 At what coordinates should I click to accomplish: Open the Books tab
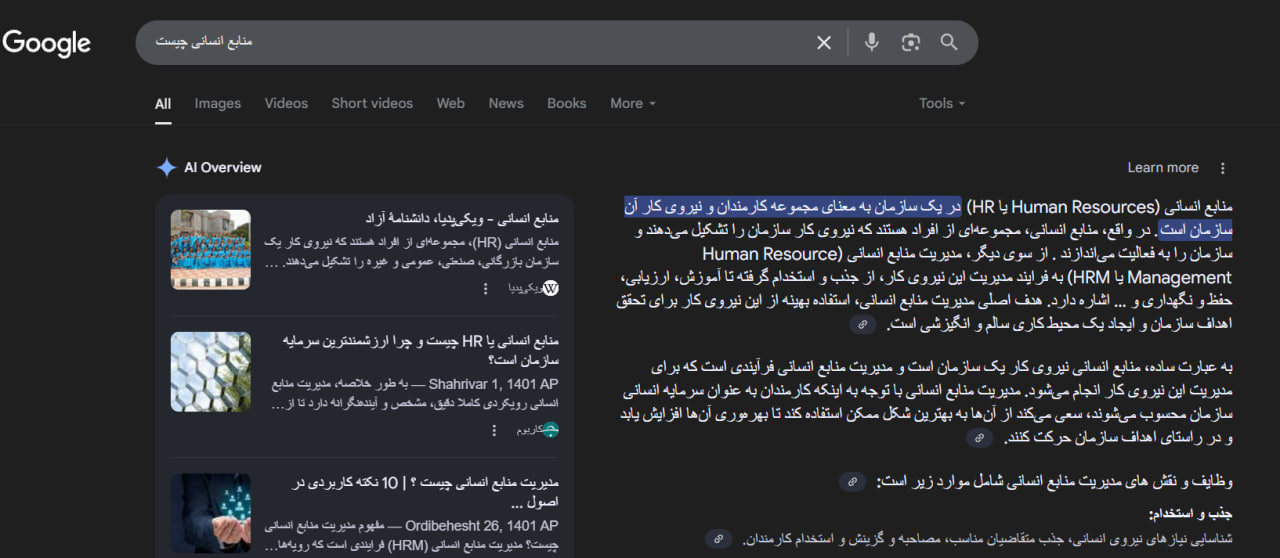(567, 103)
